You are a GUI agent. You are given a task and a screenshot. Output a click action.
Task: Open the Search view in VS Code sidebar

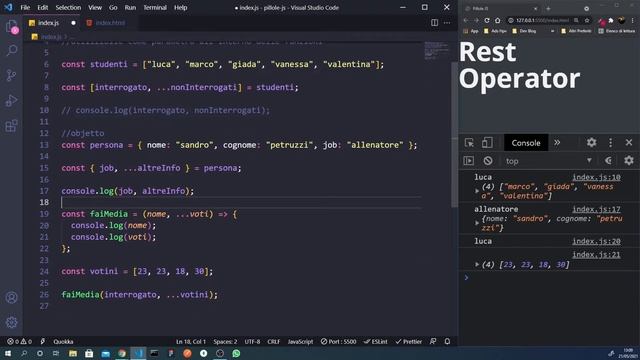click(x=12, y=51)
